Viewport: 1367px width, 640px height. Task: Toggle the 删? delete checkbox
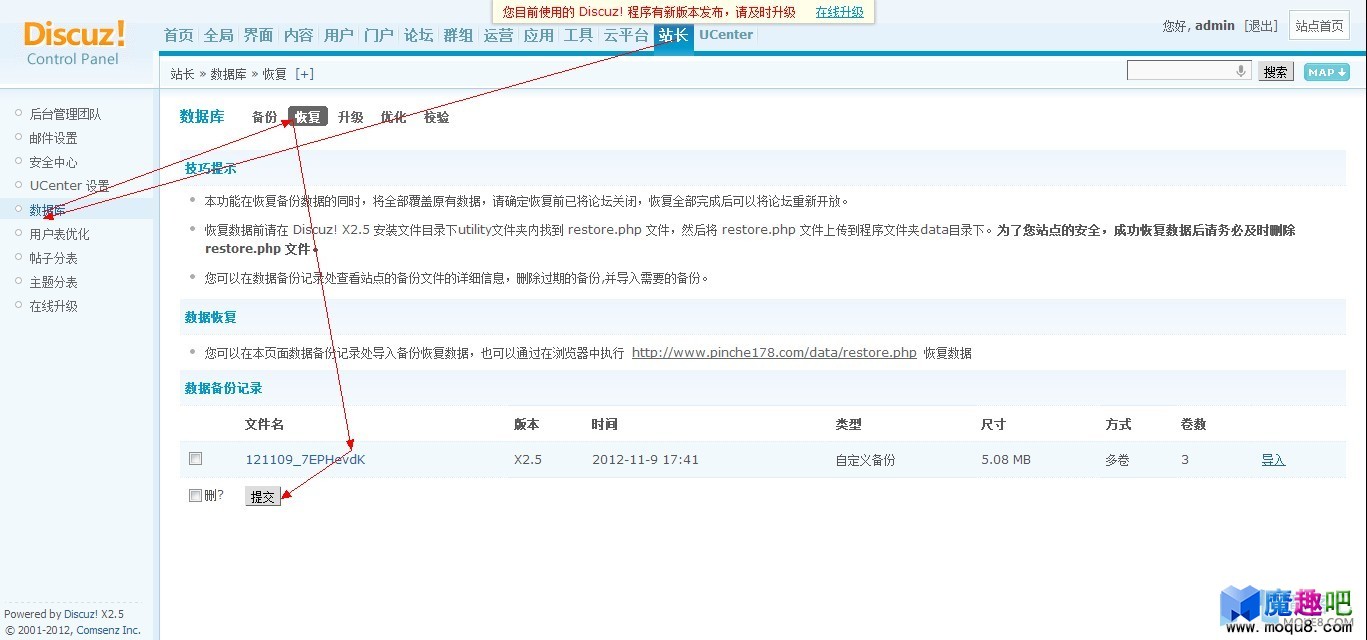coord(195,495)
